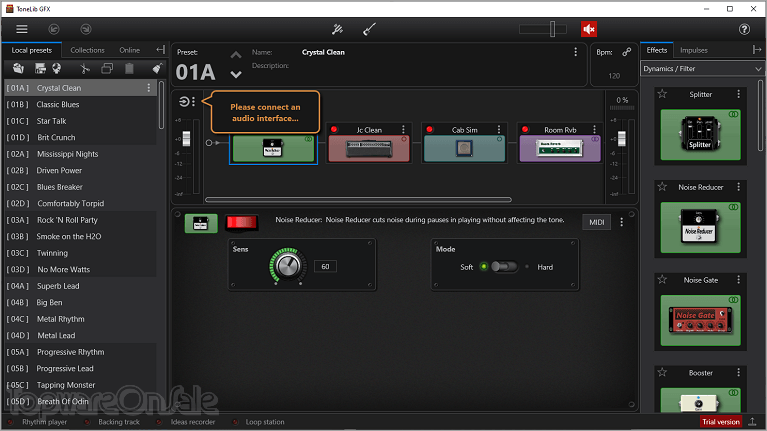The height and width of the screenshot is (431, 767).
Task: Select the Metal Lead preset
Action: tap(81, 335)
